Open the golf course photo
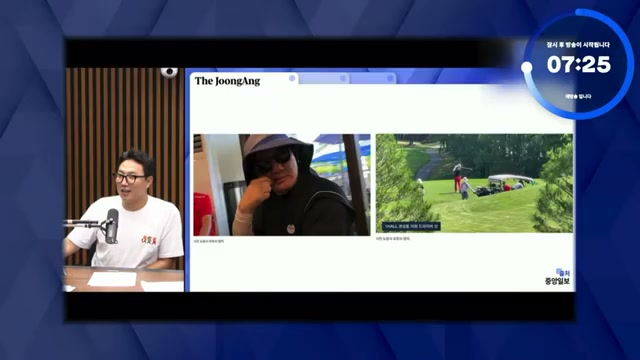This screenshot has height=360, width=640. [474, 183]
